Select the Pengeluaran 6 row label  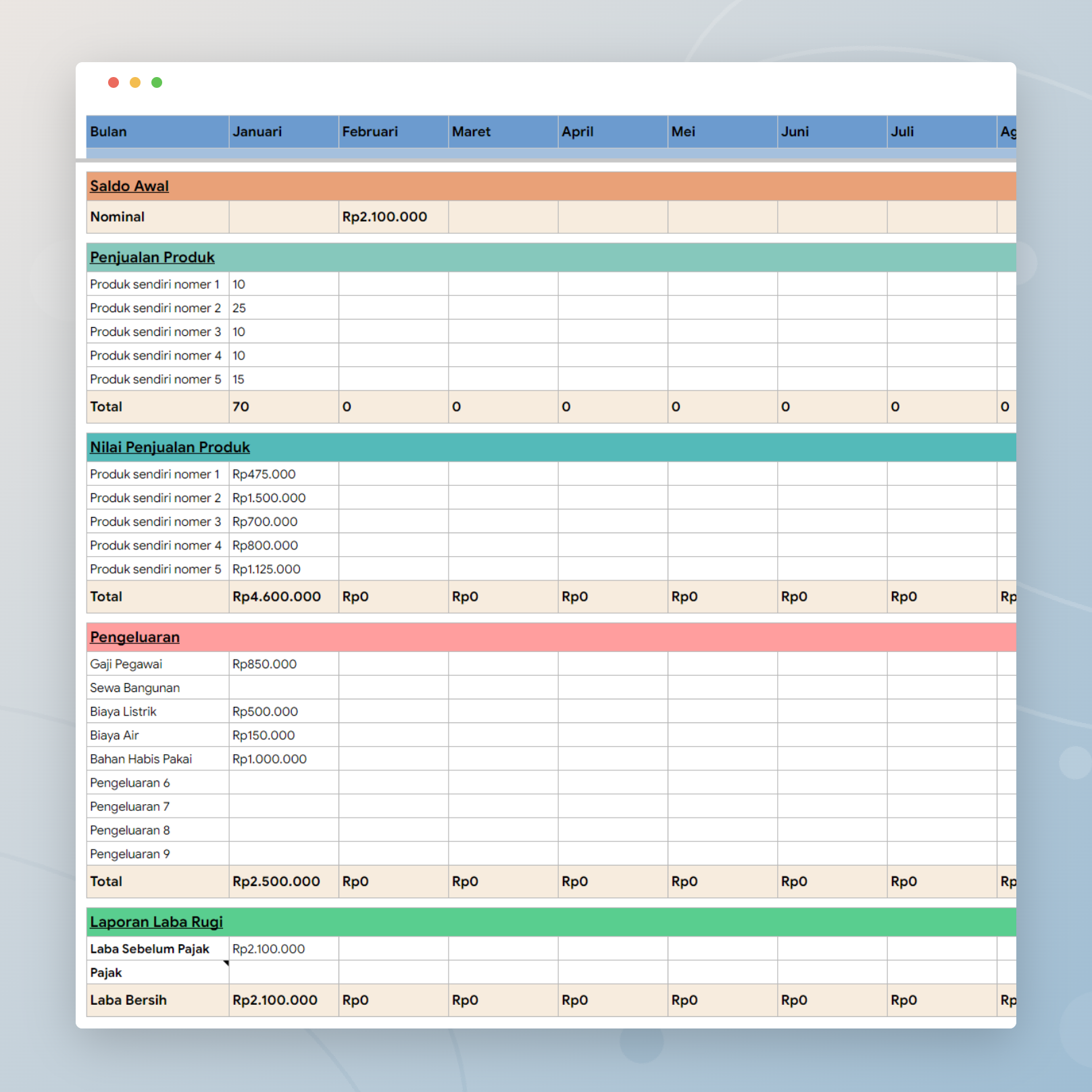pos(157,783)
